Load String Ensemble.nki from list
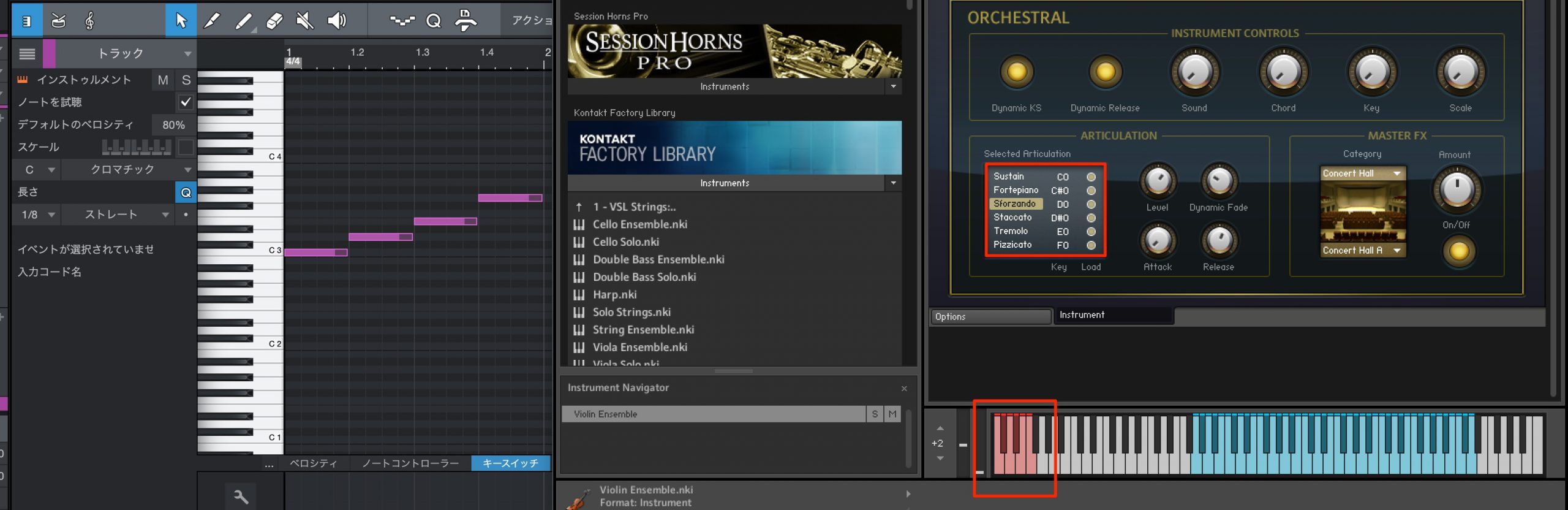The height and width of the screenshot is (510, 1568). point(643,330)
